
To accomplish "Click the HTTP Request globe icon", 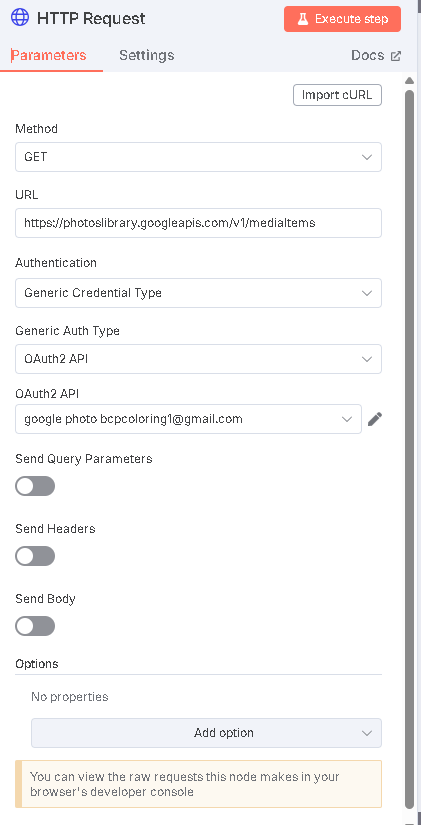I will point(20,18).
